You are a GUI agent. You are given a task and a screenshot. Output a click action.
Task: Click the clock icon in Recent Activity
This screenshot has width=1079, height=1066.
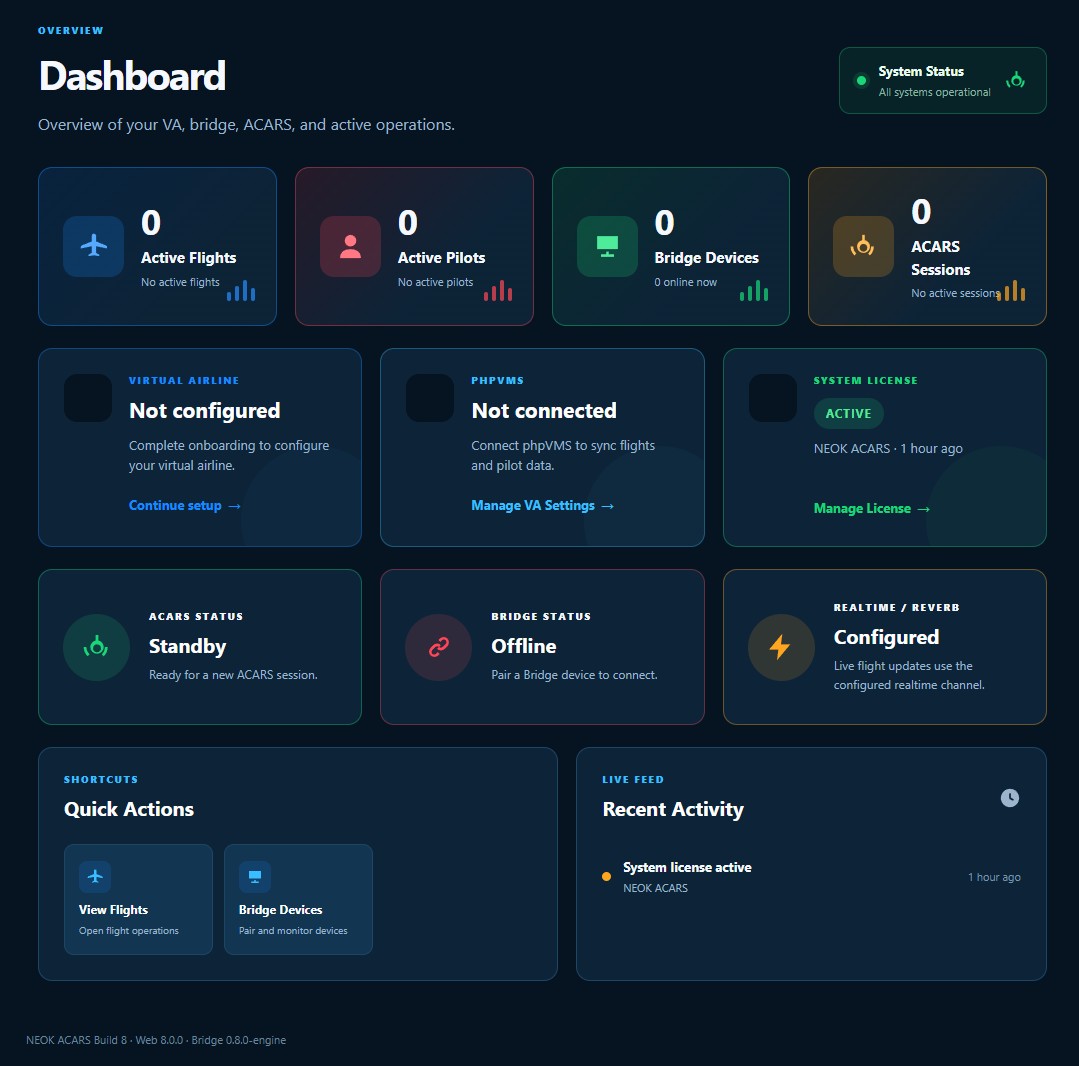point(1009,798)
